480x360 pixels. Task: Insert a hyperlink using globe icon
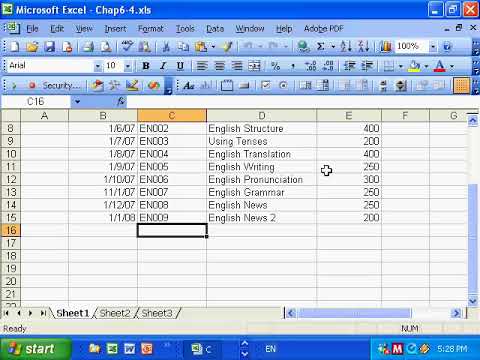coord(303,46)
